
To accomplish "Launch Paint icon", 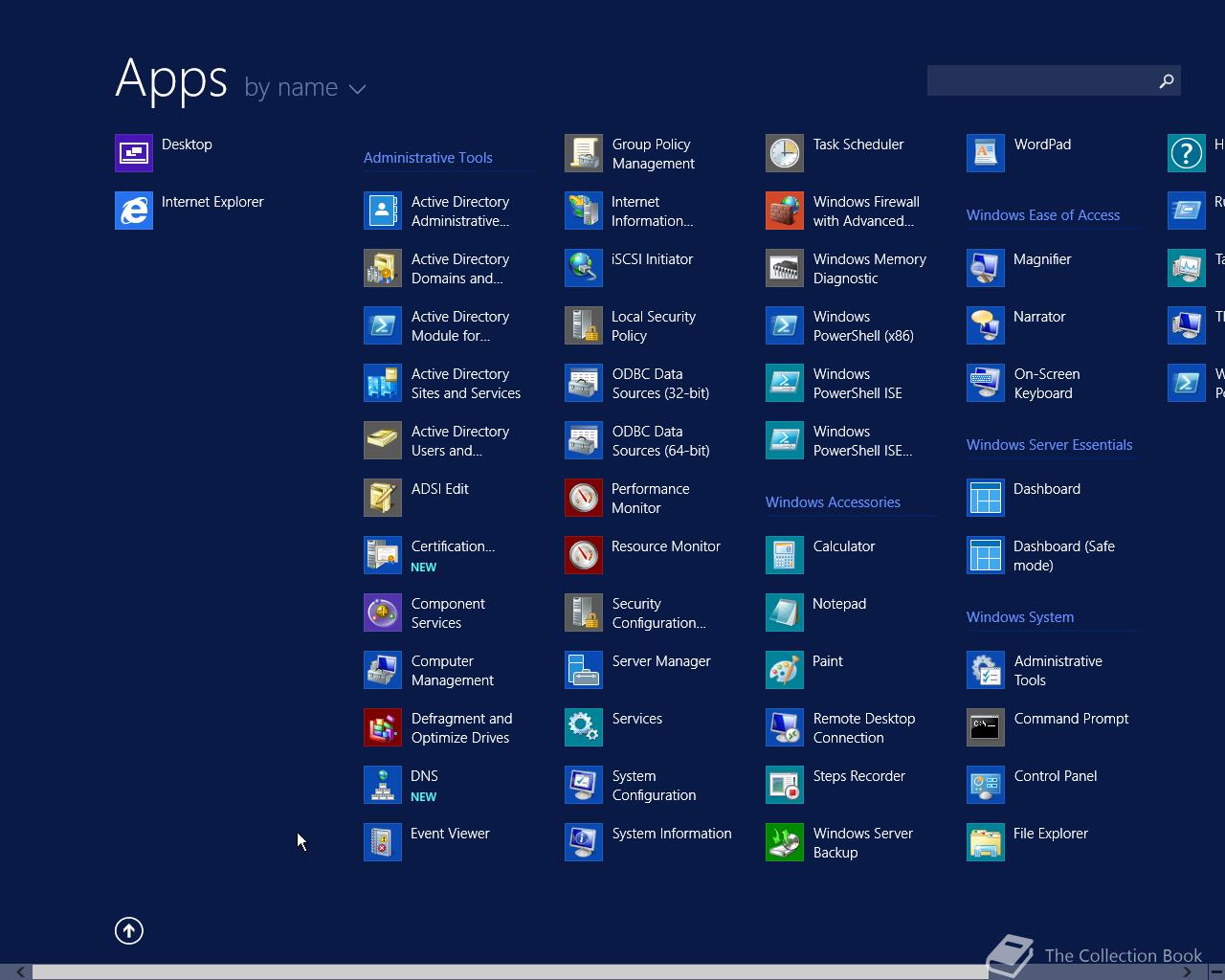I will tap(785, 670).
